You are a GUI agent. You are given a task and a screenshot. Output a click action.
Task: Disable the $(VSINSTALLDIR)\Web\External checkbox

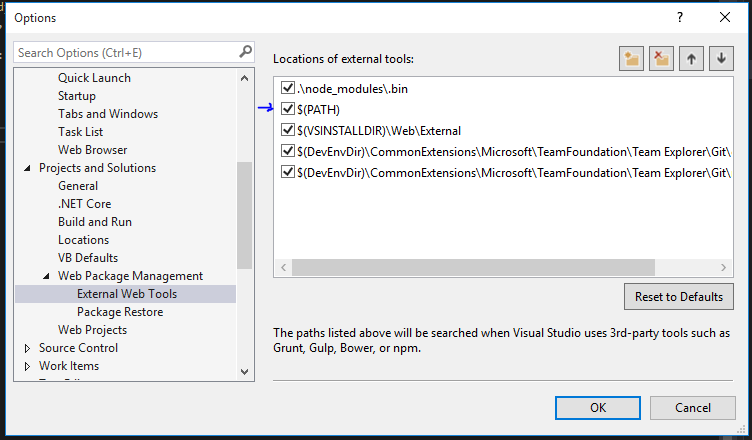click(x=288, y=130)
